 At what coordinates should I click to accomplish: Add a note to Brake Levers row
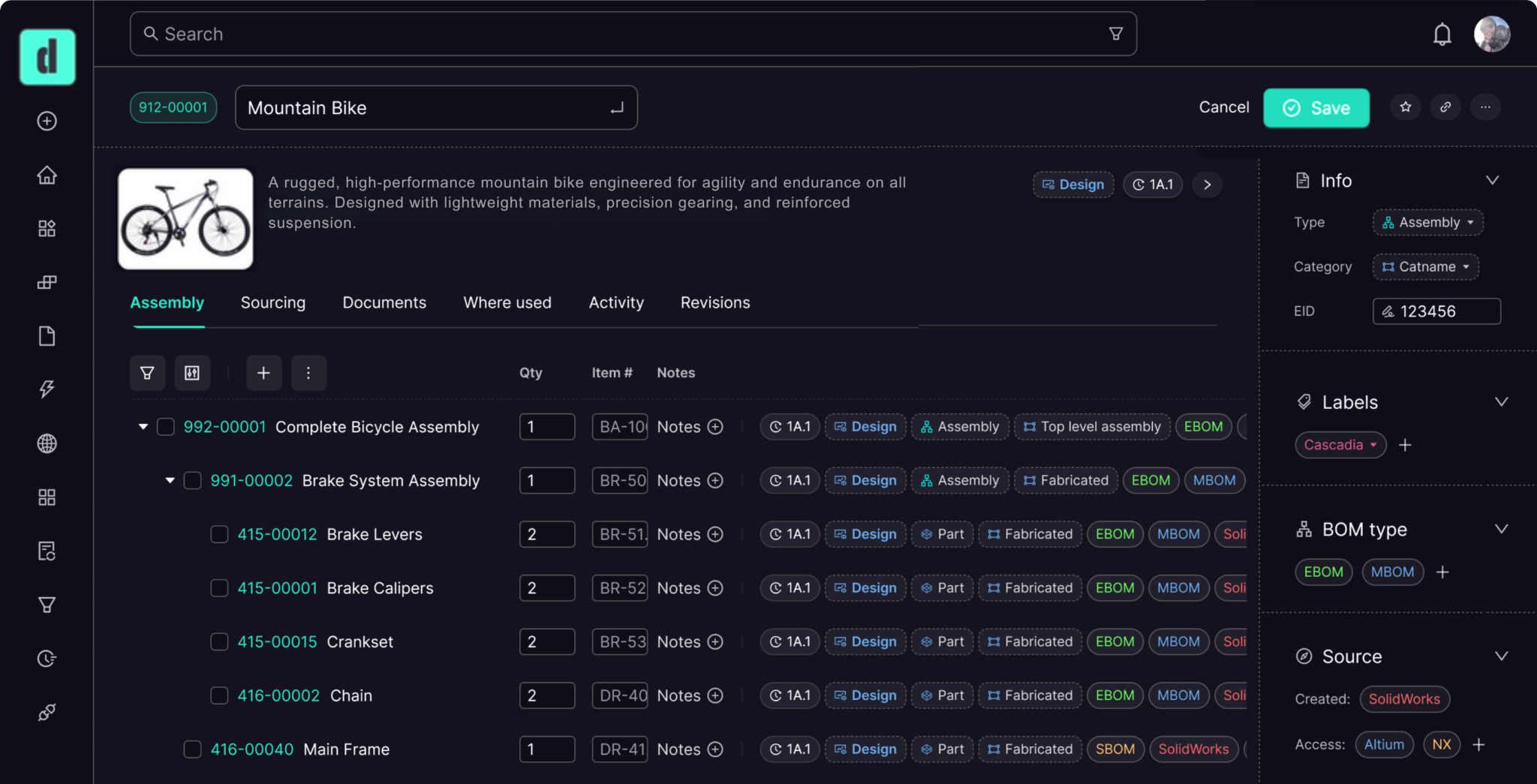(715, 534)
